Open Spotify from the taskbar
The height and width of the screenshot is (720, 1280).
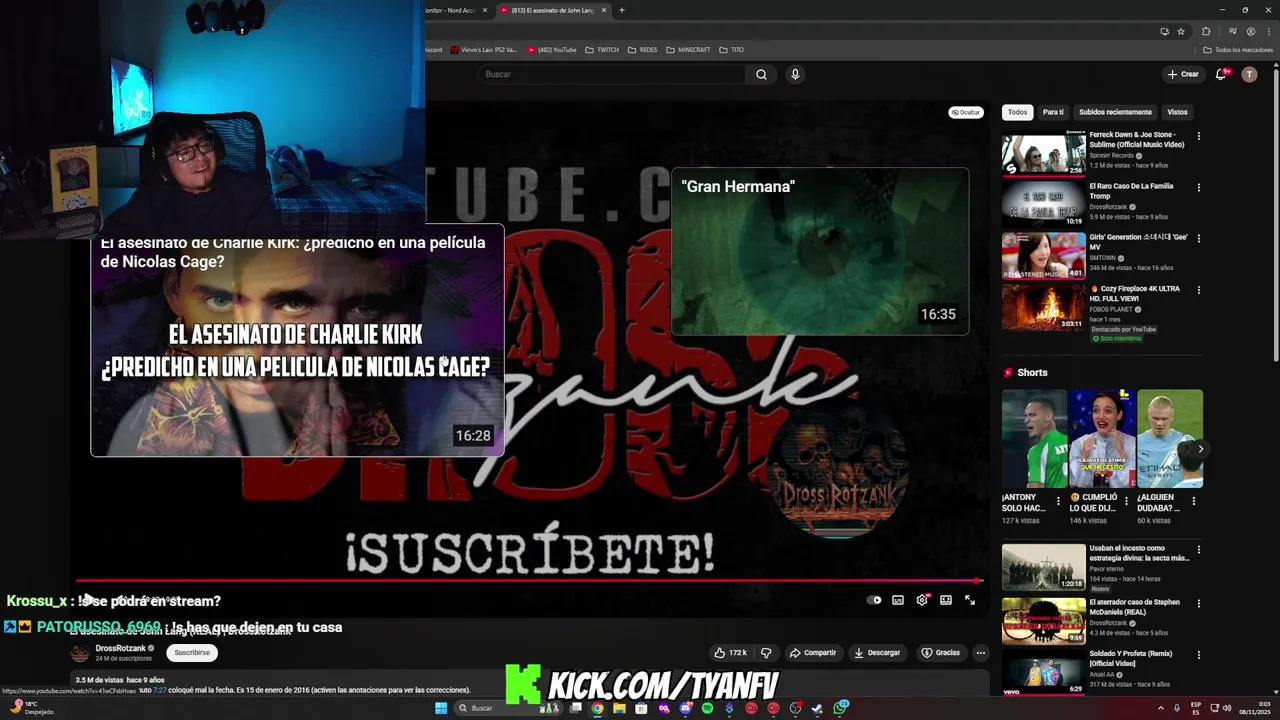(x=707, y=708)
